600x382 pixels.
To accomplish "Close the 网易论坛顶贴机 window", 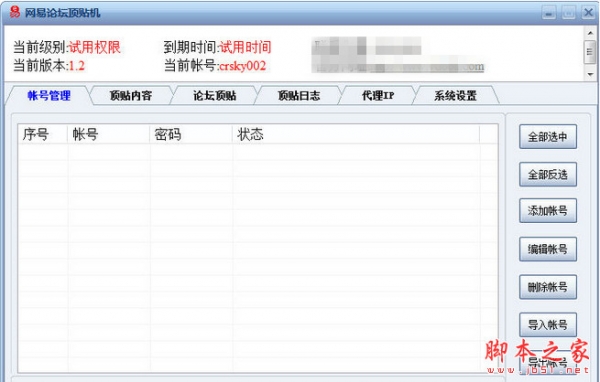I will [x=588, y=13].
